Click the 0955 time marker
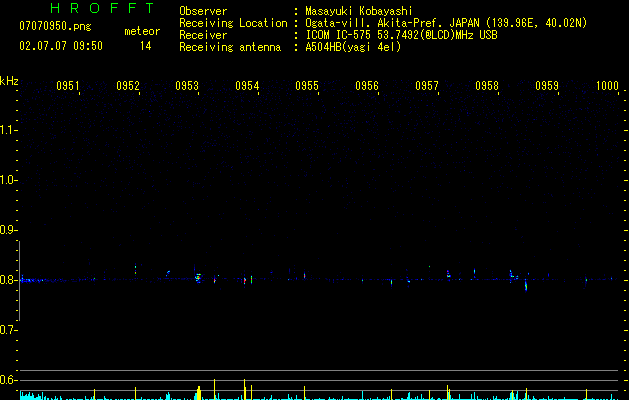 point(307,85)
